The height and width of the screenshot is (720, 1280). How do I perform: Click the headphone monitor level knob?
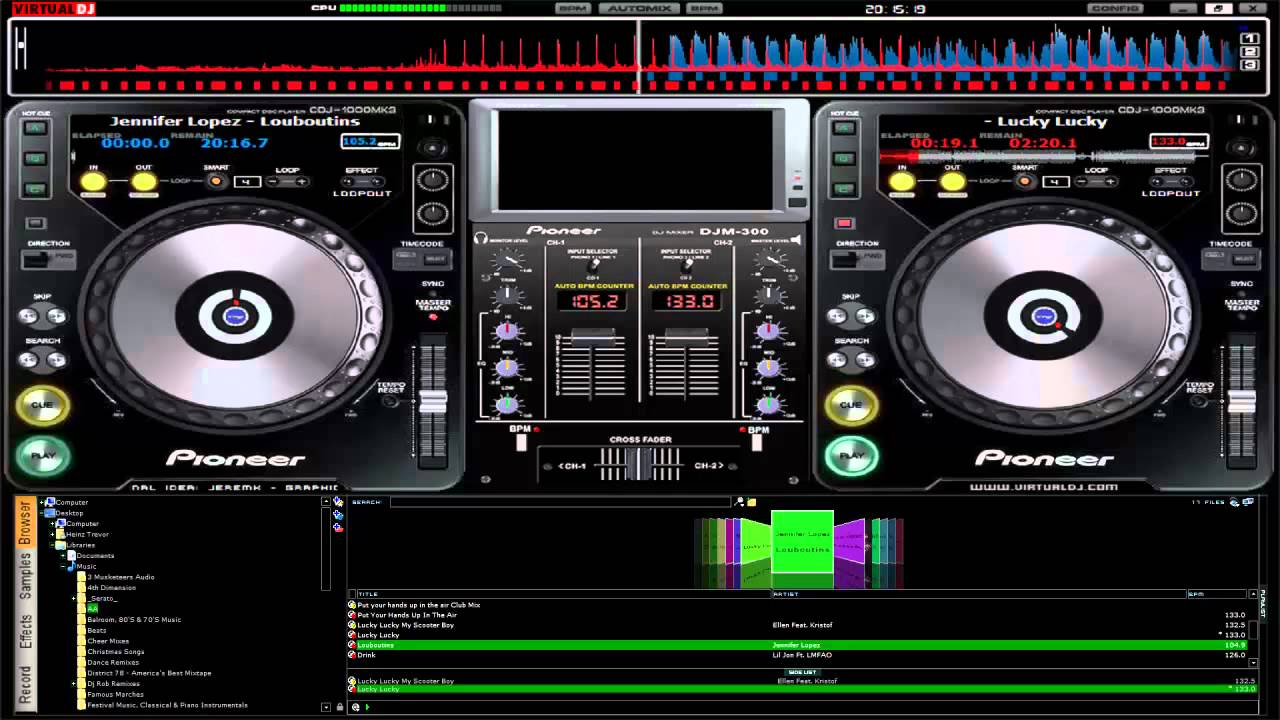click(508, 260)
